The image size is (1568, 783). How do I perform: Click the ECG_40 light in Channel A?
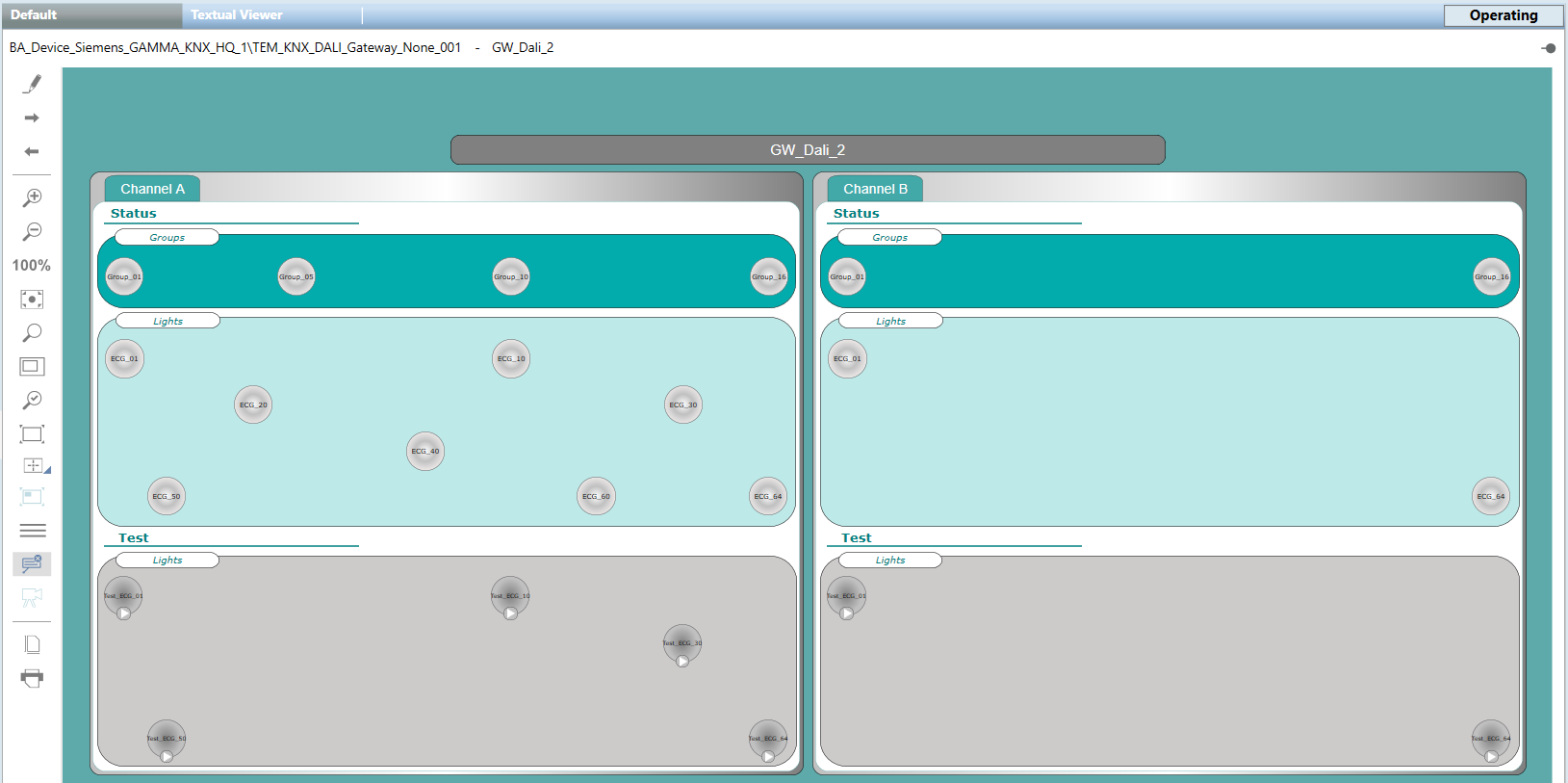tap(425, 451)
